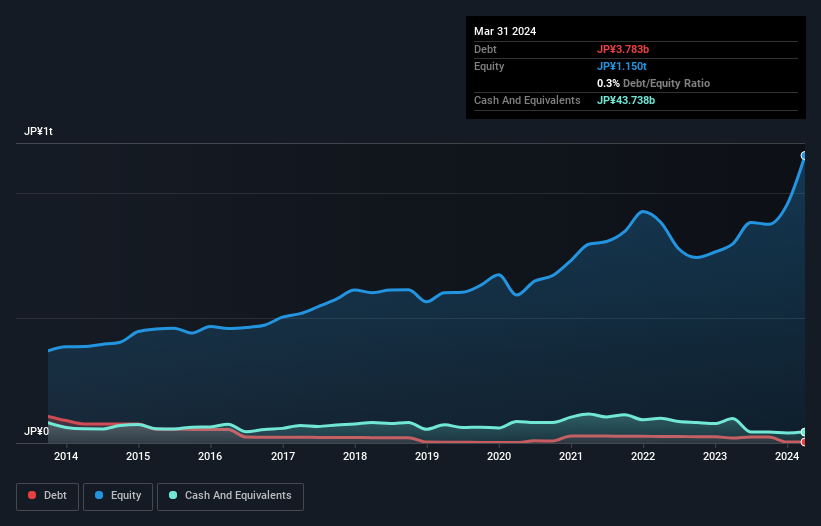Click the 2019 x-axis label

427,456
